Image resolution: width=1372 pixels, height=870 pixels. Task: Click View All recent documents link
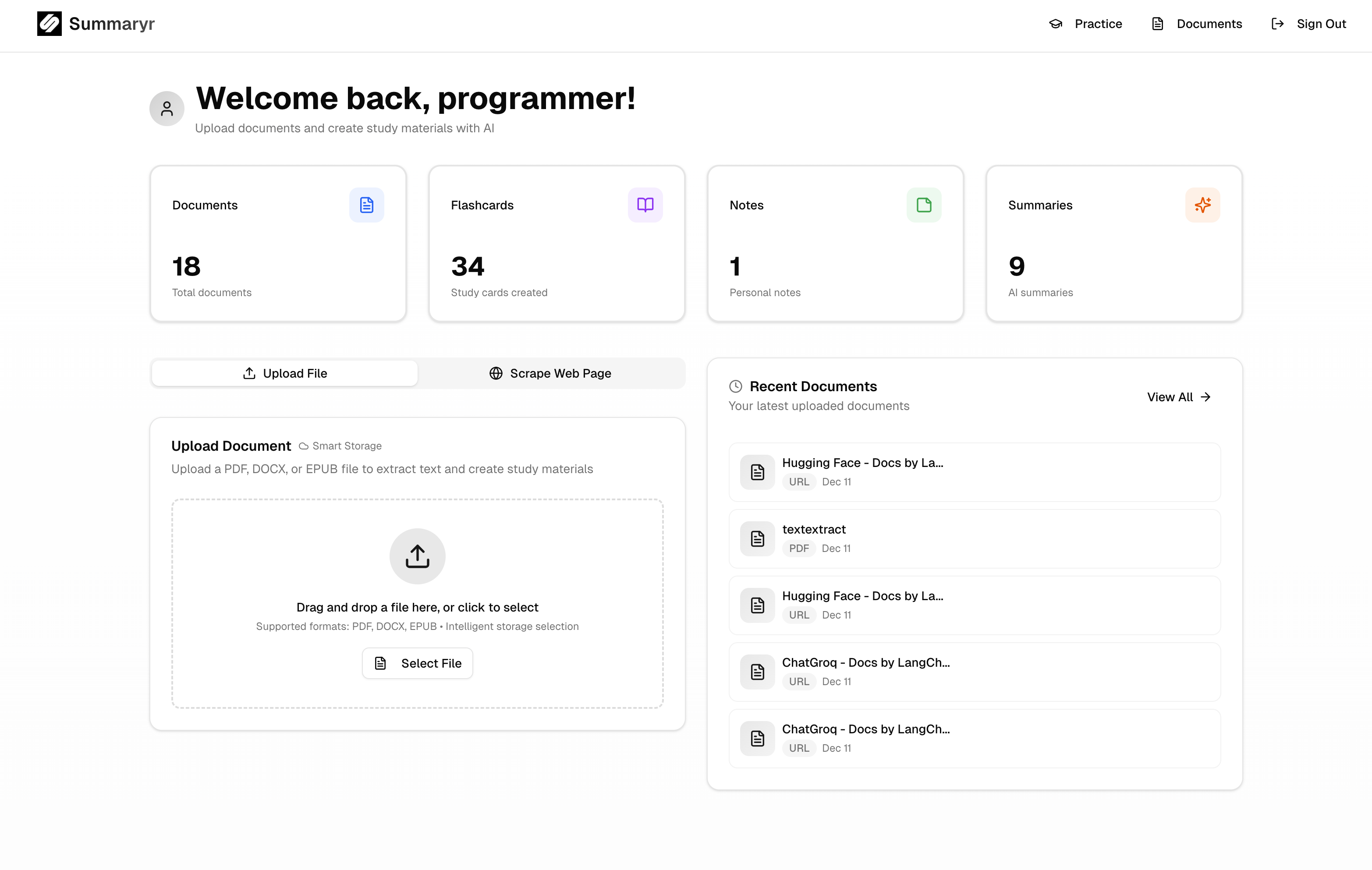[1178, 397]
